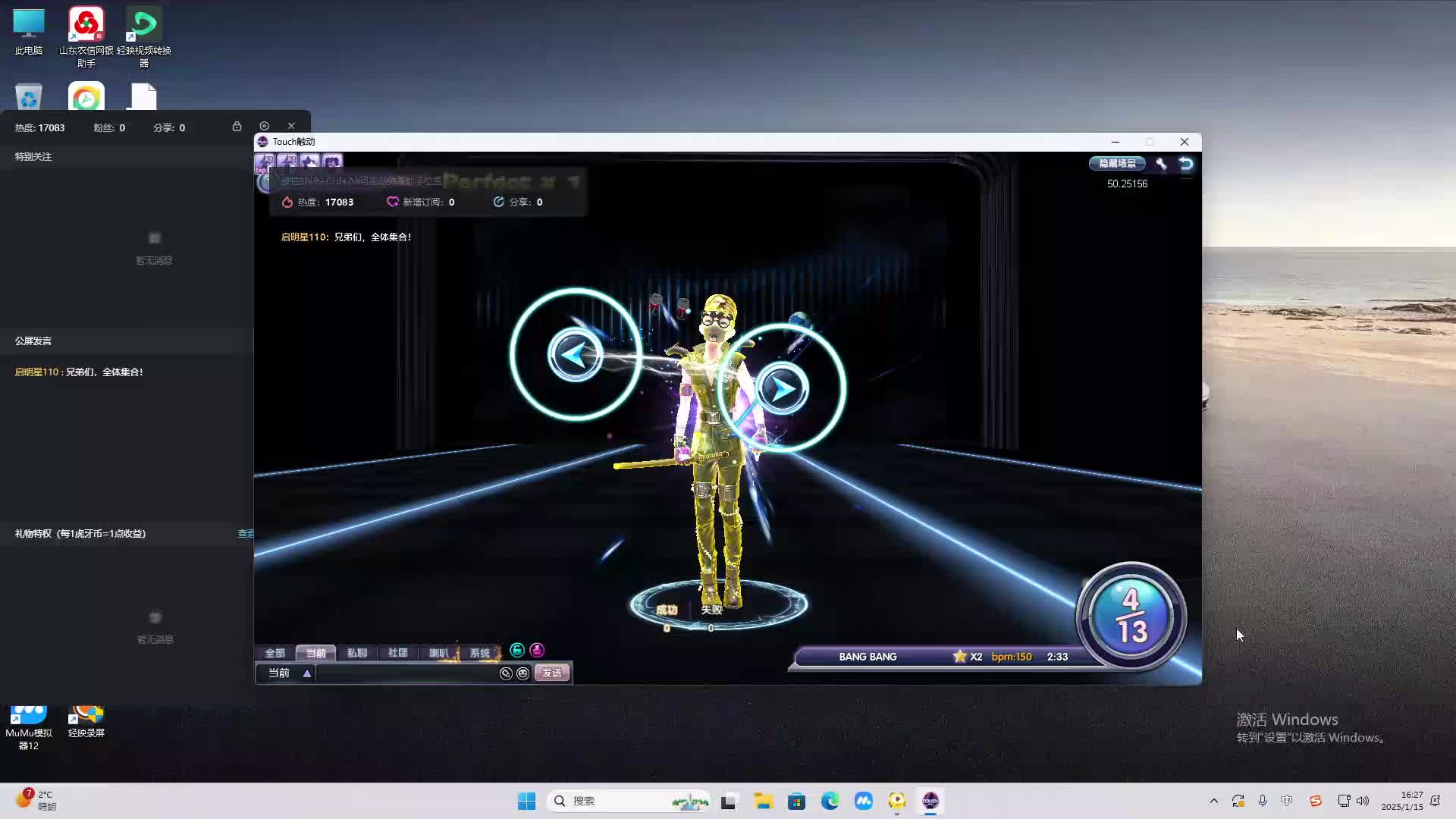Open the wrench settings icon
Screen dimensions: 1456x819
coord(1161,163)
